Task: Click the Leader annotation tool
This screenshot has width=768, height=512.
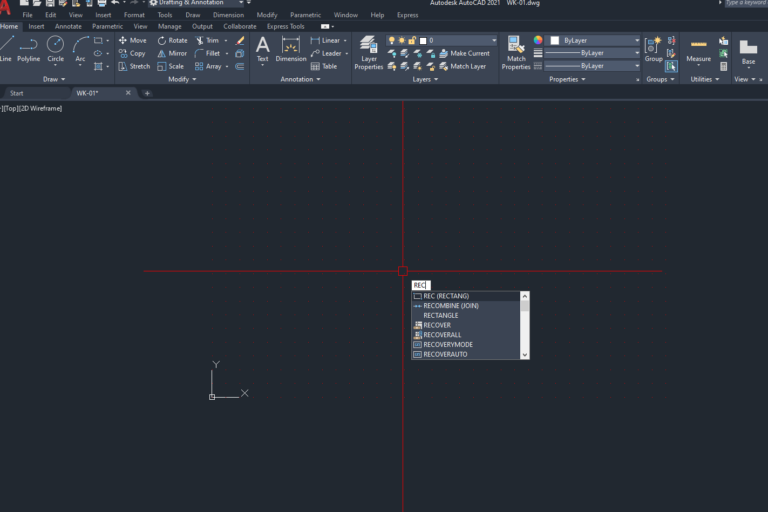Action: 326,53
